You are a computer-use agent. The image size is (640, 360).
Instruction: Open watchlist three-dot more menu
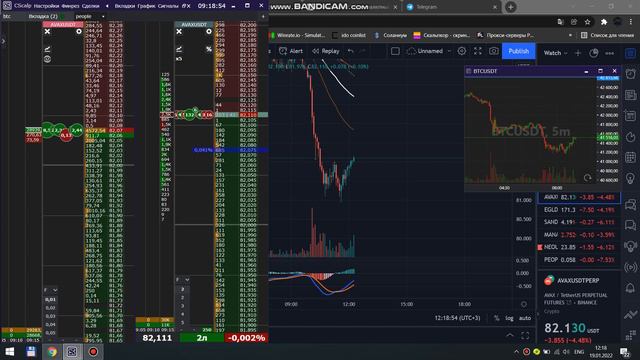(x=609, y=53)
